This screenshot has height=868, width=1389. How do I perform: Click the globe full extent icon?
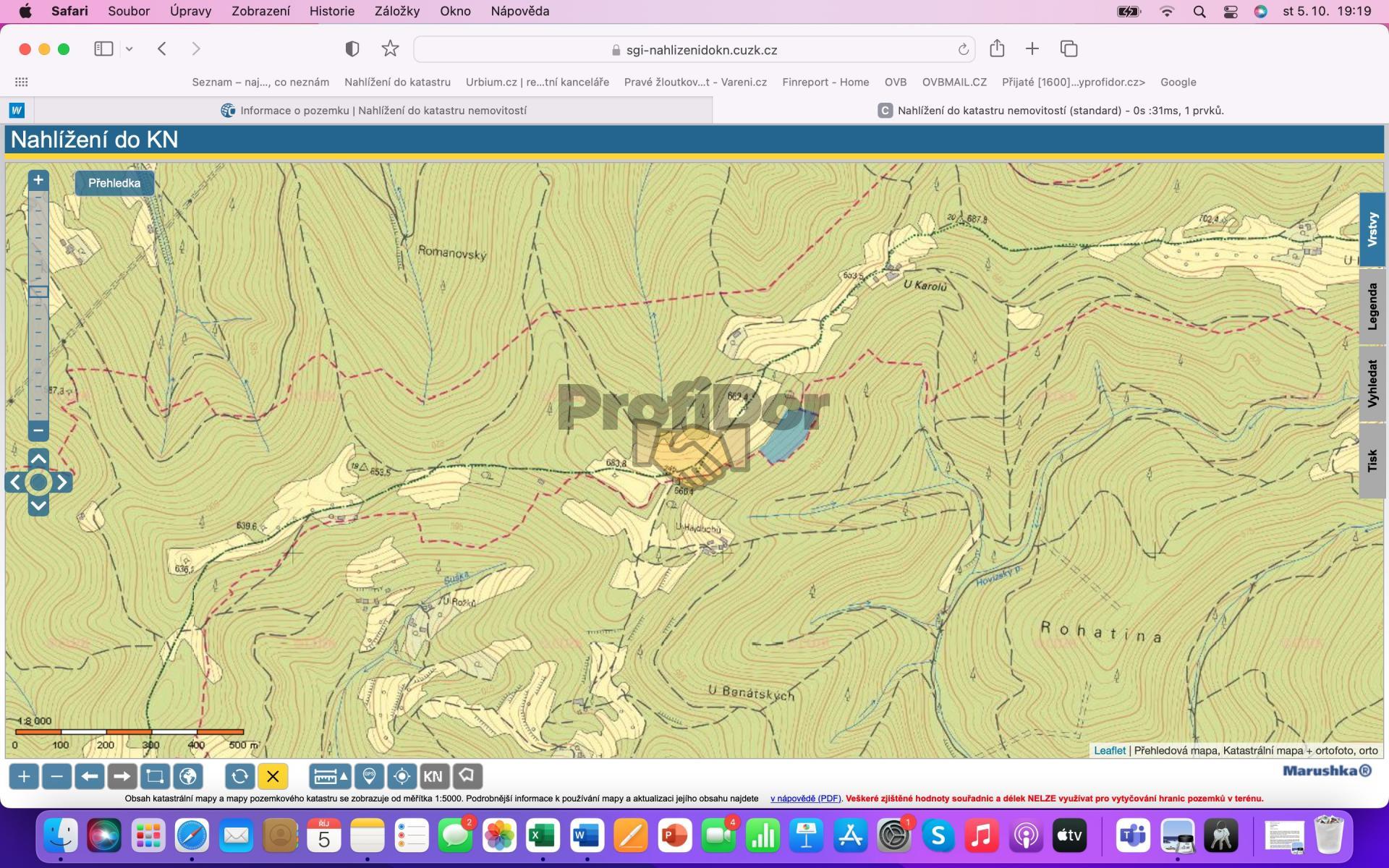(188, 776)
